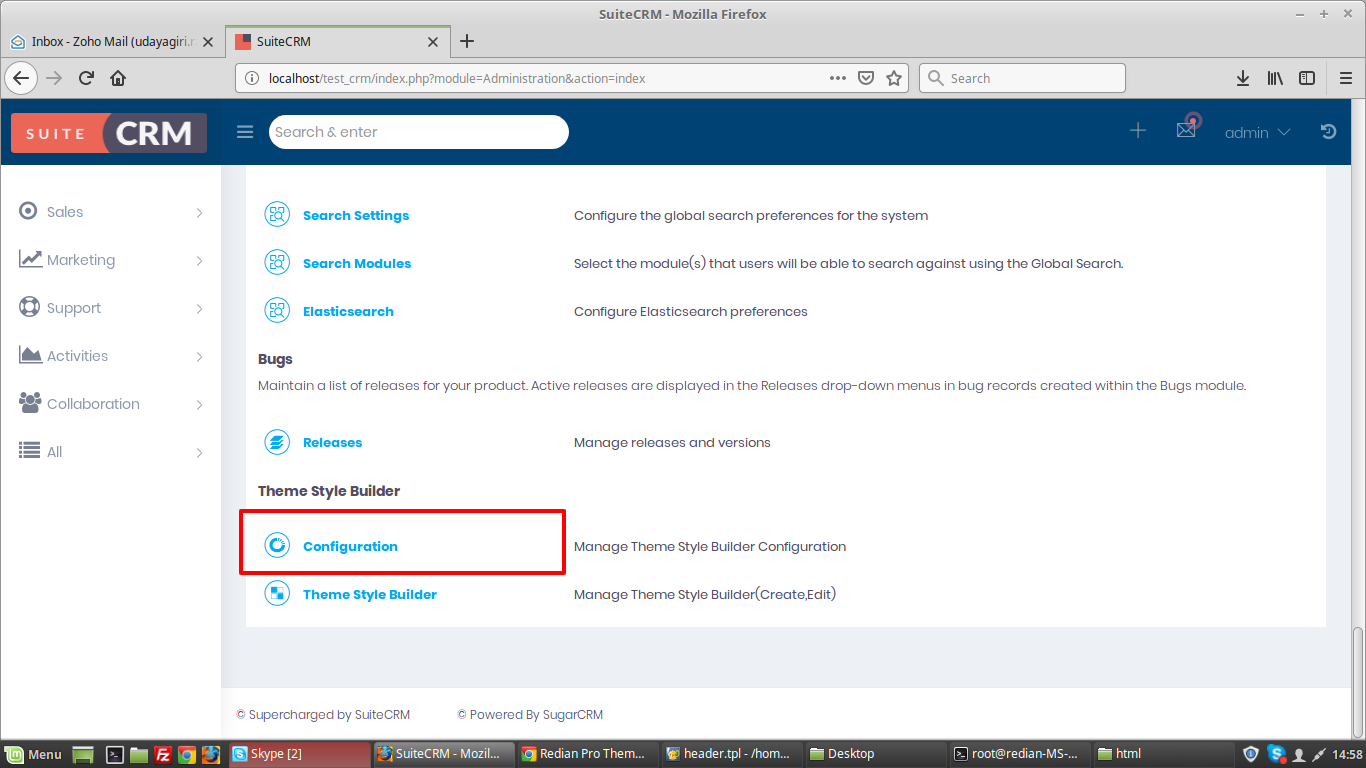Open Firefox hamburger application menu
Viewport: 1366px width, 768px height.
[x=1345, y=78]
